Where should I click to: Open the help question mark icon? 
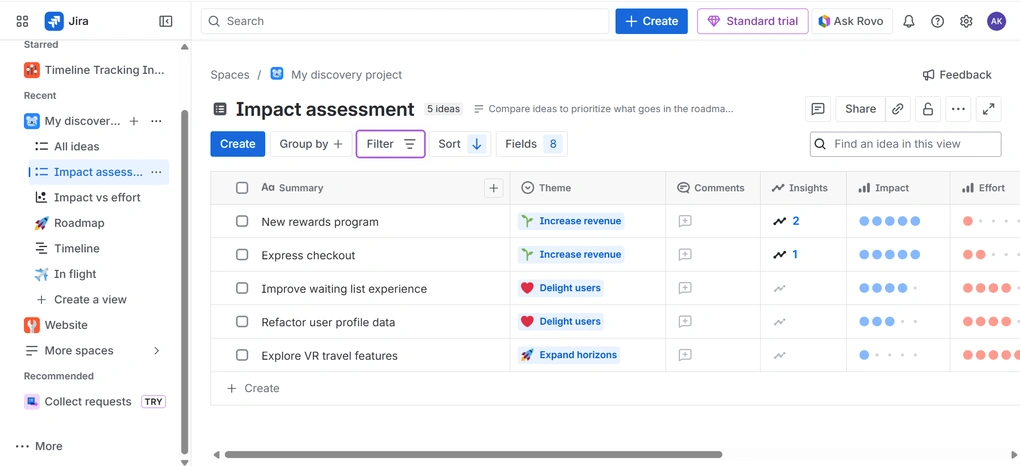tap(937, 21)
